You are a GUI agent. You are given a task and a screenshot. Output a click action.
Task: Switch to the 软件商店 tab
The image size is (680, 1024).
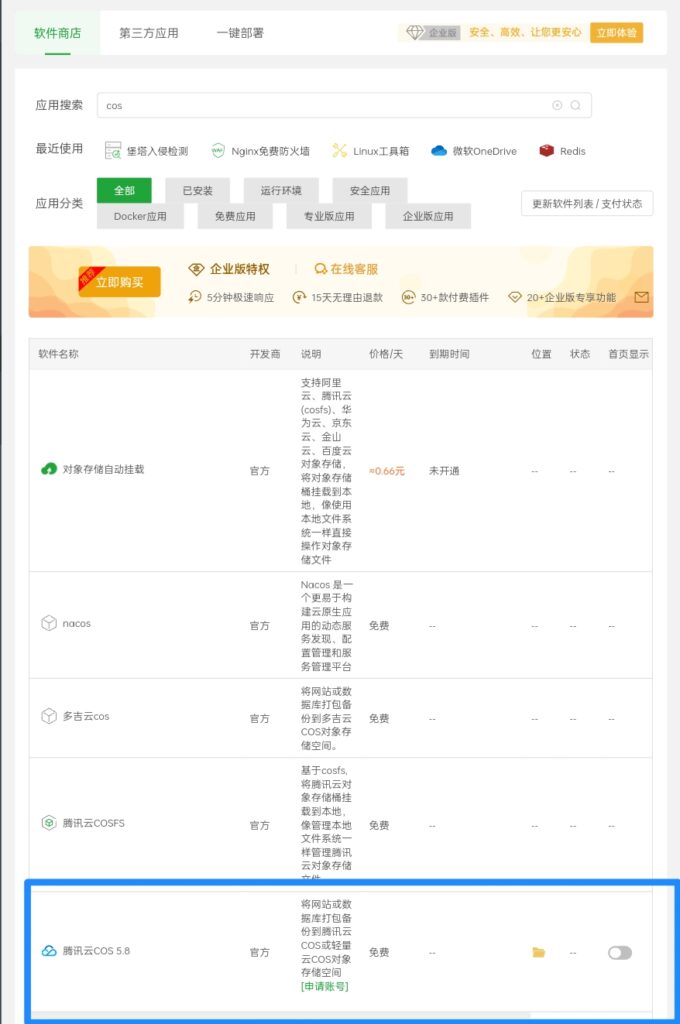pyautogui.click(x=57, y=33)
